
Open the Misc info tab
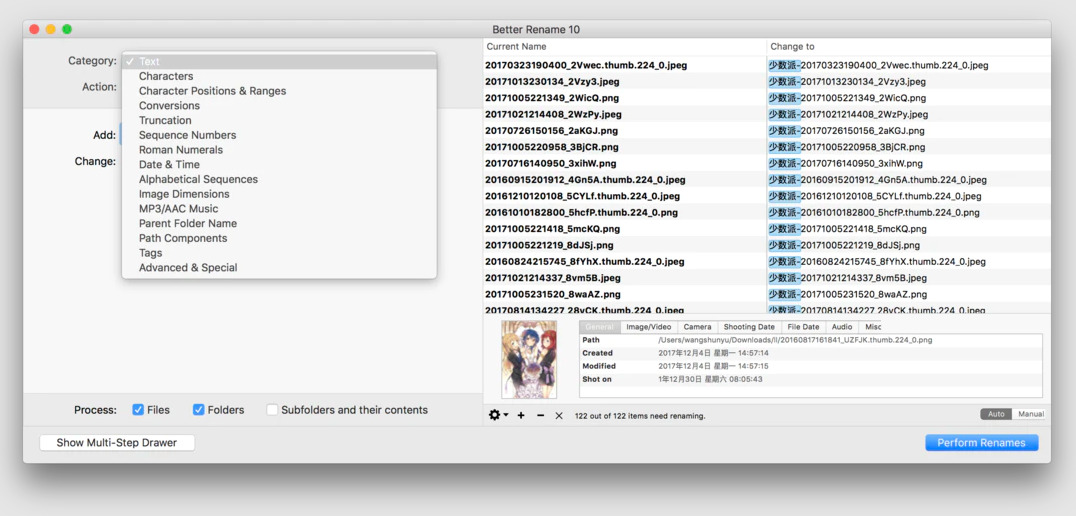point(872,327)
